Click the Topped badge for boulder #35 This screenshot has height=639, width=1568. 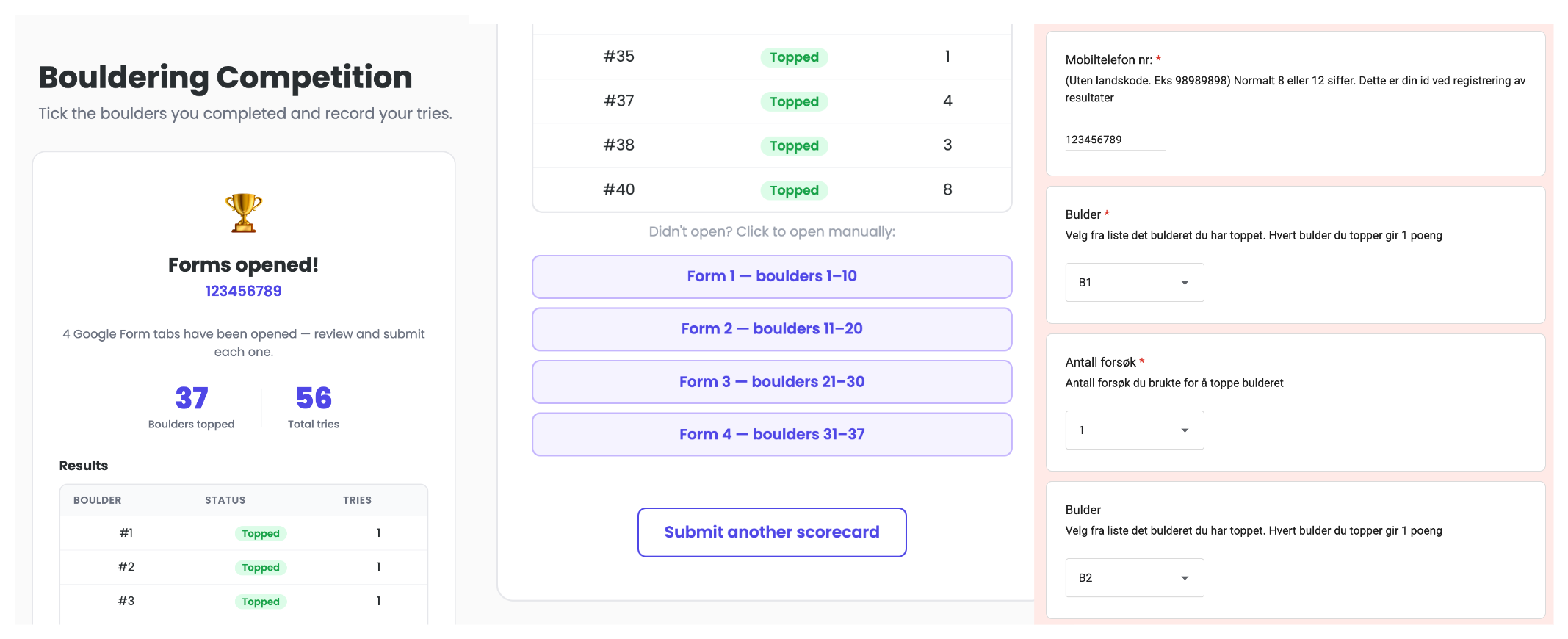click(x=794, y=57)
